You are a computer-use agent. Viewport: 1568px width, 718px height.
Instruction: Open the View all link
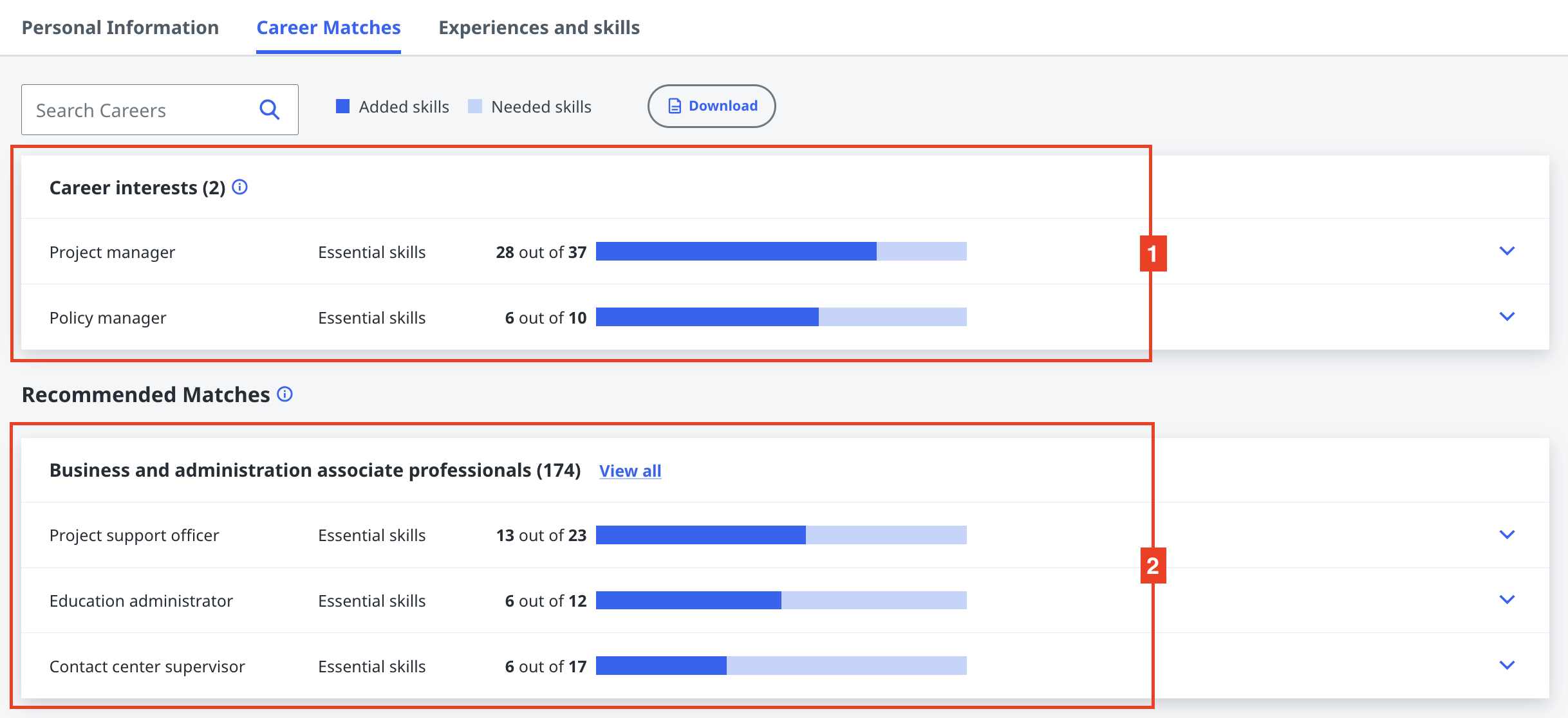(630, 471)
